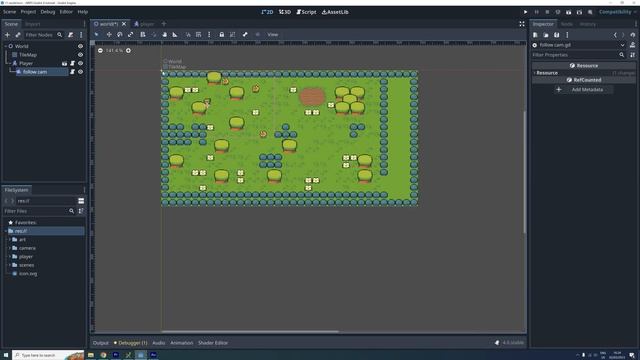Select the Ruler Mode tool

[x=175, y=35]
